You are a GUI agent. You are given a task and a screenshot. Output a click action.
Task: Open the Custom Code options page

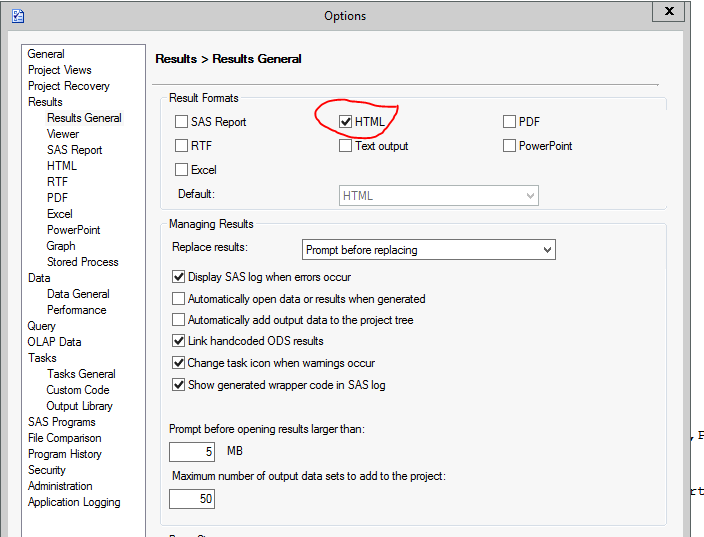pyautogui.click(x=78, y=390)
